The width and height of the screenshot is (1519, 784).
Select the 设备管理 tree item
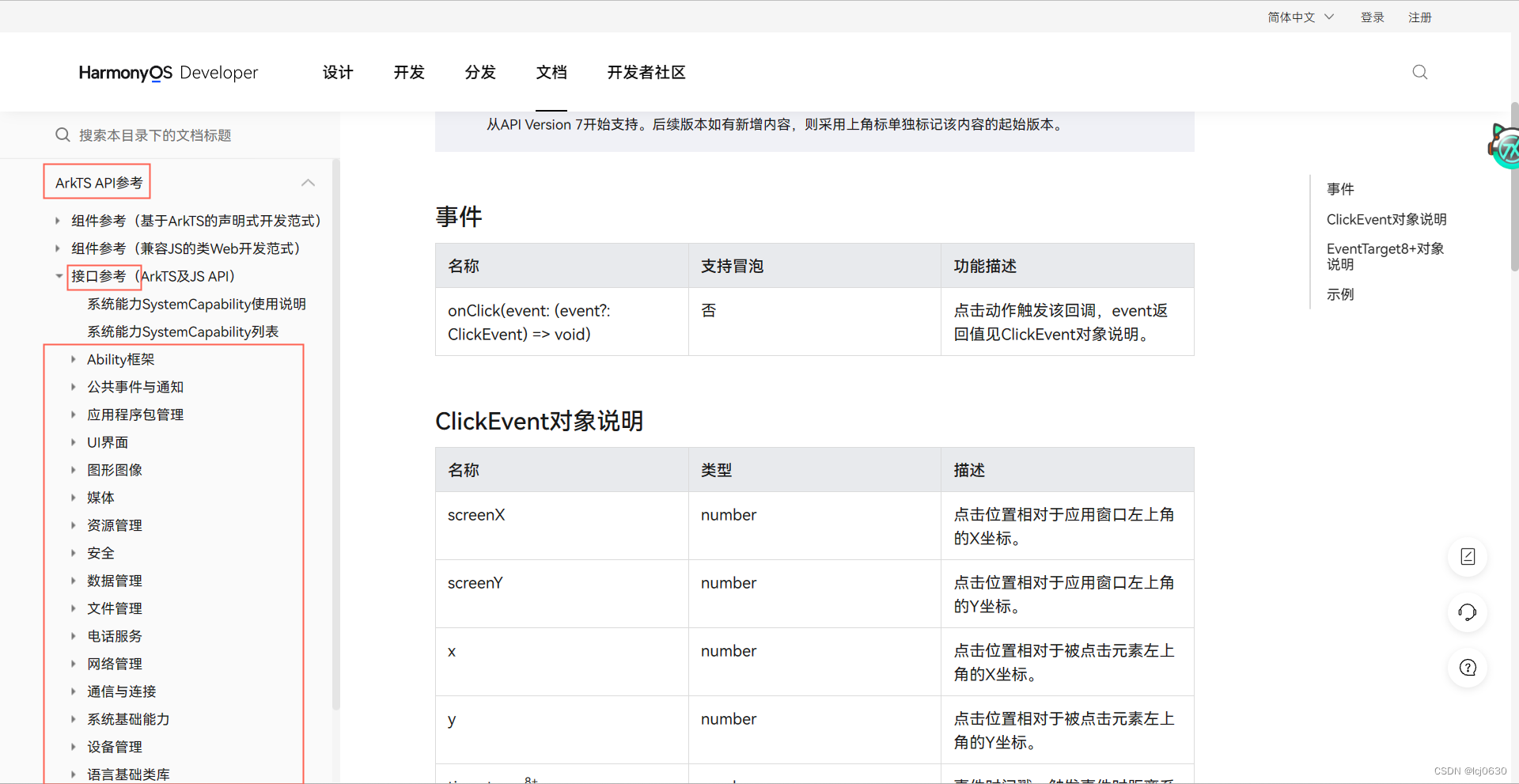pos(115,747)
